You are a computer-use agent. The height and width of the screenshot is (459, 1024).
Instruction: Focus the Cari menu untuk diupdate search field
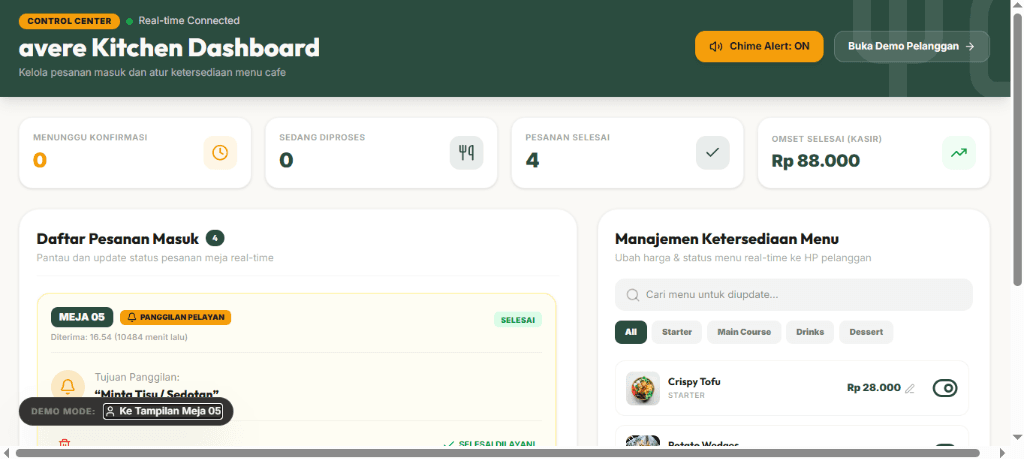coord(793,295)
